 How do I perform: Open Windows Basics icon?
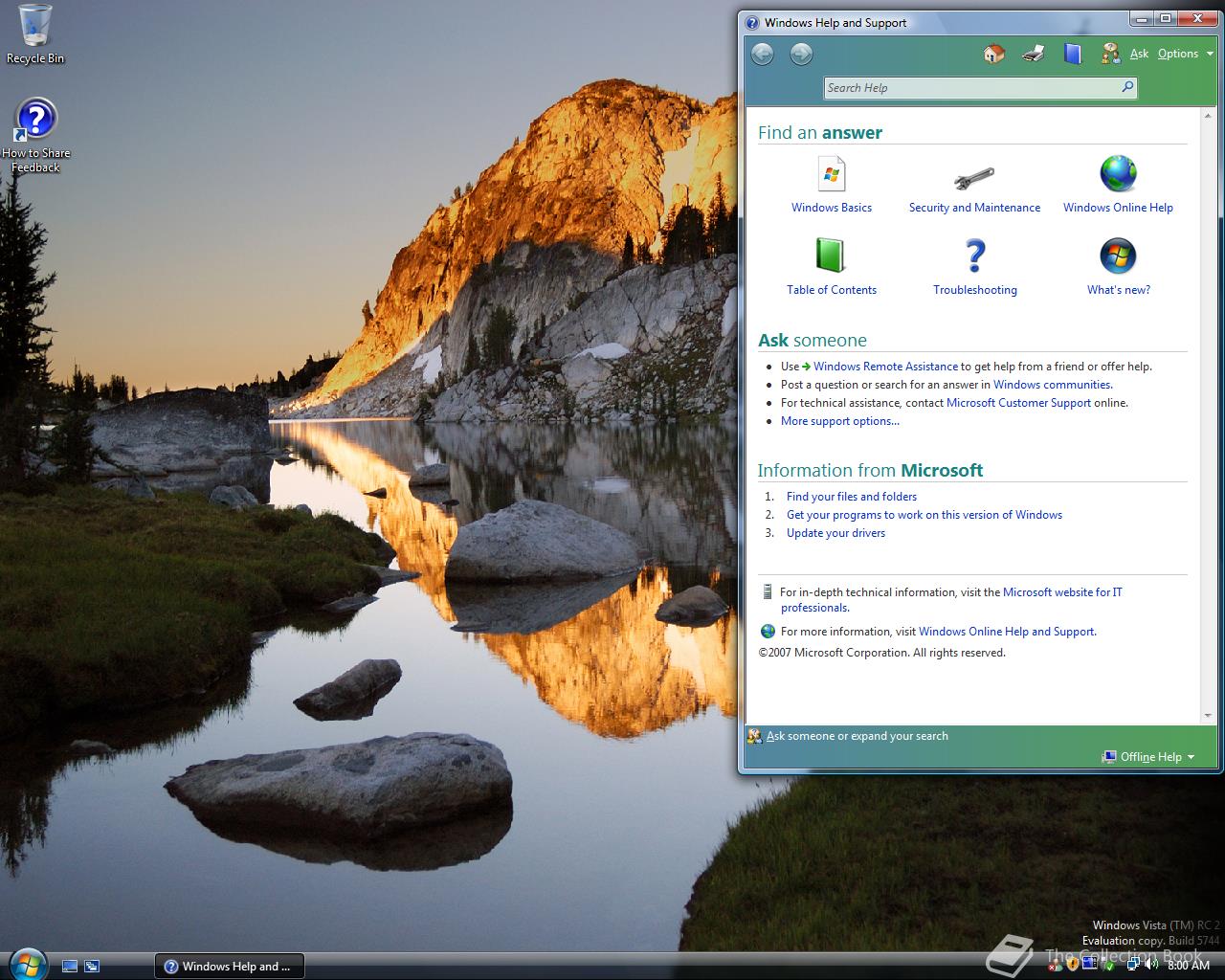pyautogui.click(x=831, y=174)
